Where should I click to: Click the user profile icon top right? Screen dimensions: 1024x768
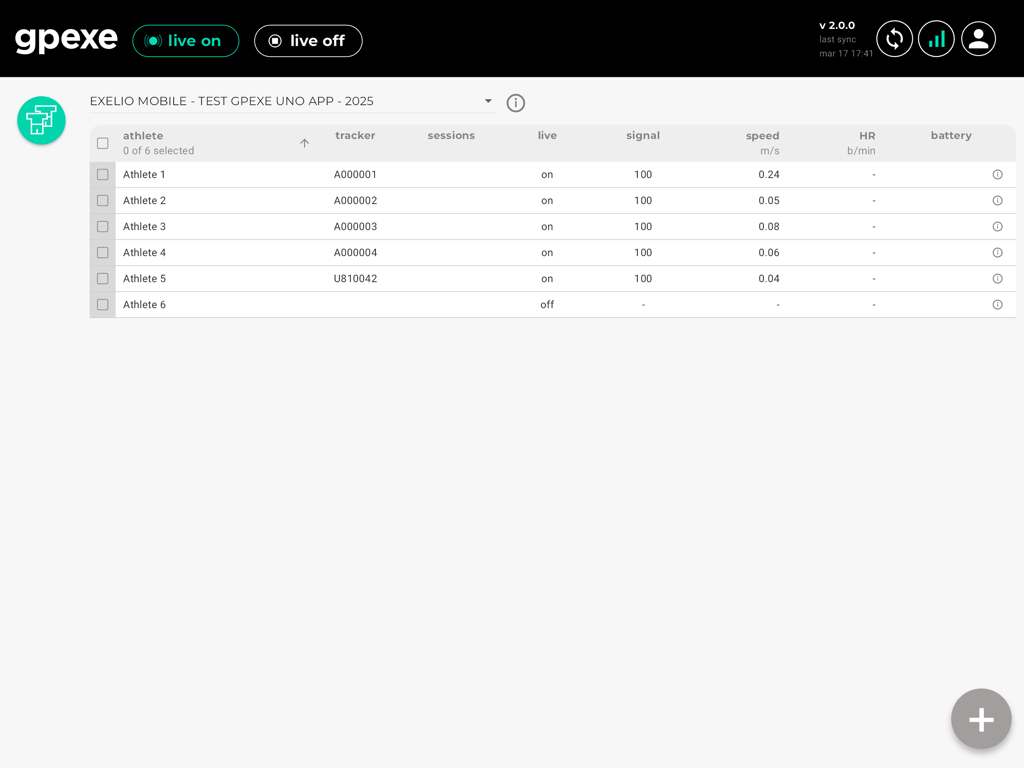[x=978, y=38]
